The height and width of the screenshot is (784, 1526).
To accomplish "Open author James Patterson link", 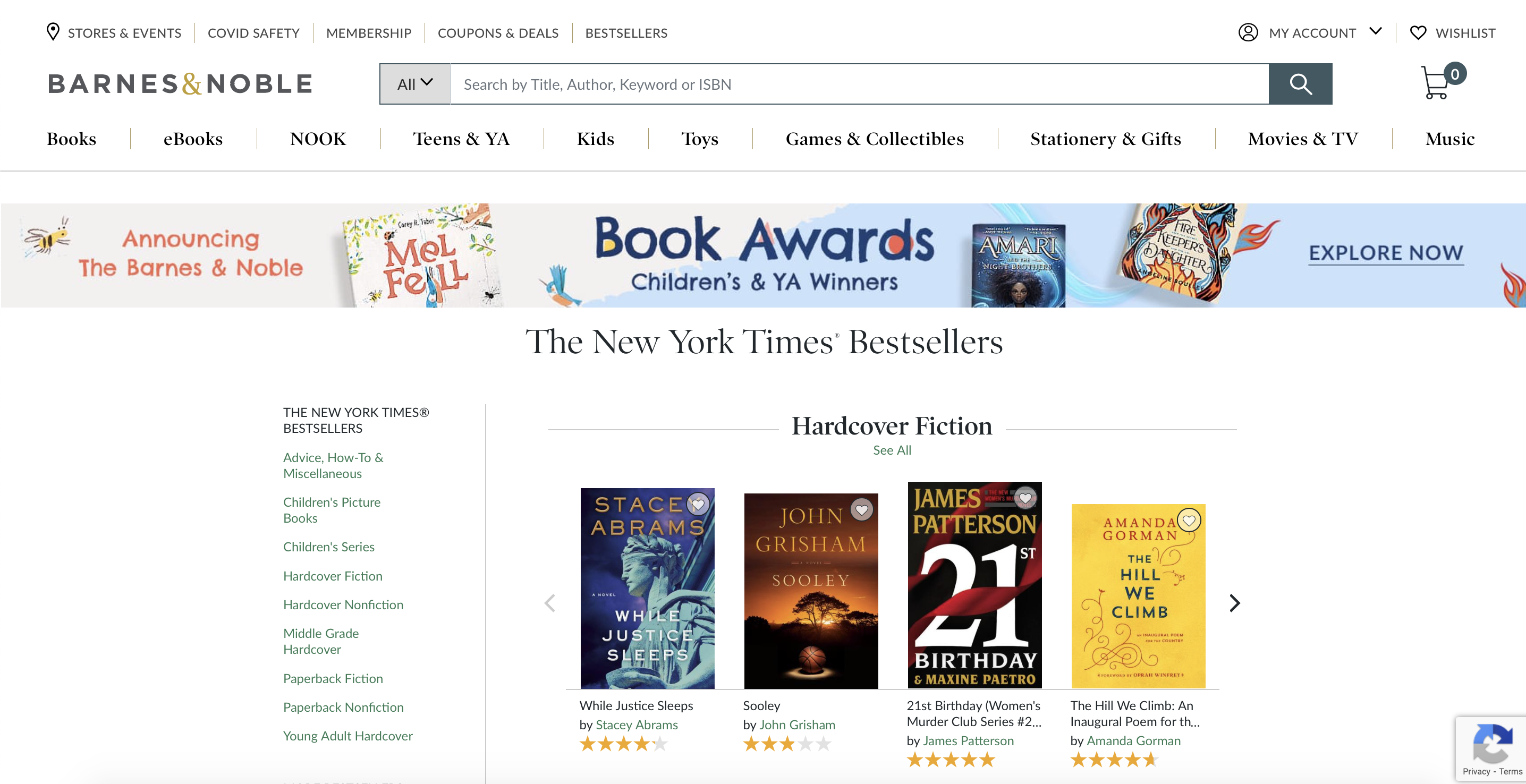I will point(969,741).
